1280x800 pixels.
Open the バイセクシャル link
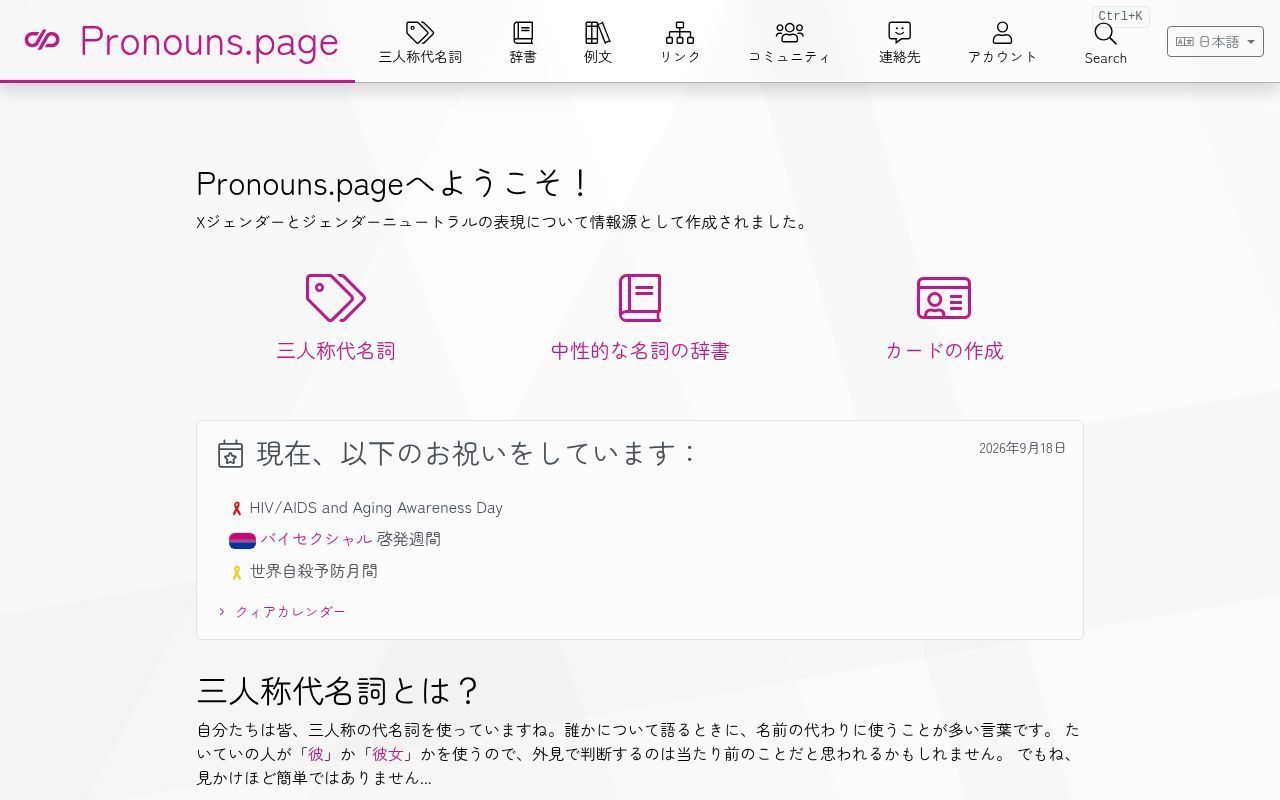point(316,539)
